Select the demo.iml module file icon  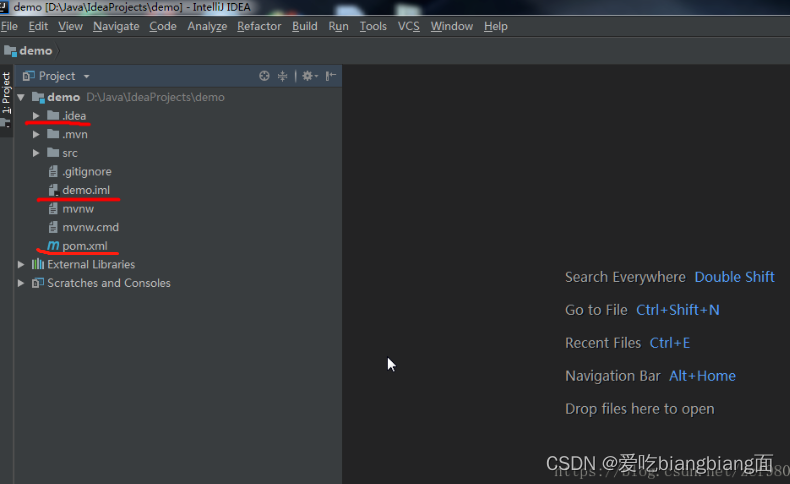[53, 190]
